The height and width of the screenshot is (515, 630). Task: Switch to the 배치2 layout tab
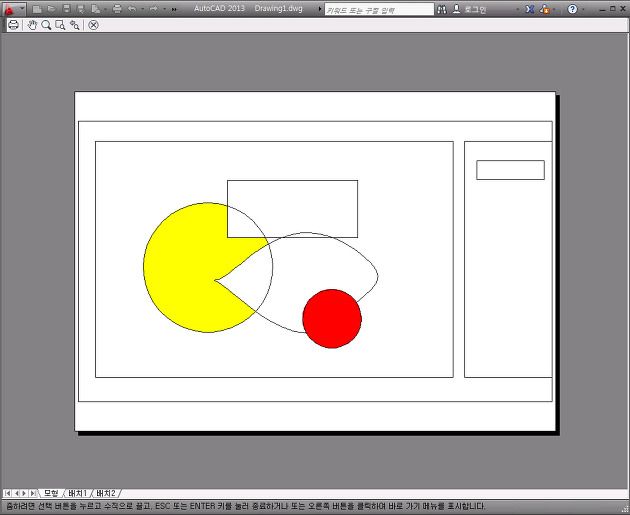pos(106,493)
